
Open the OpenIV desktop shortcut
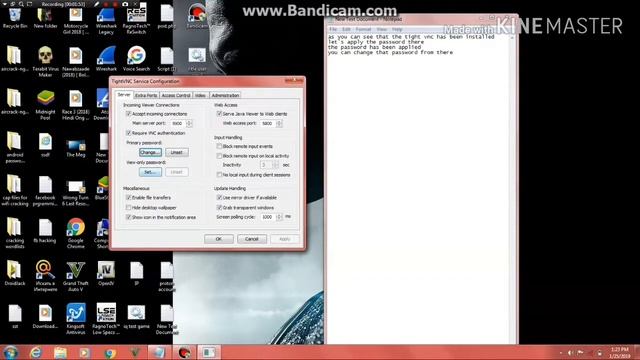coord(106,273)
